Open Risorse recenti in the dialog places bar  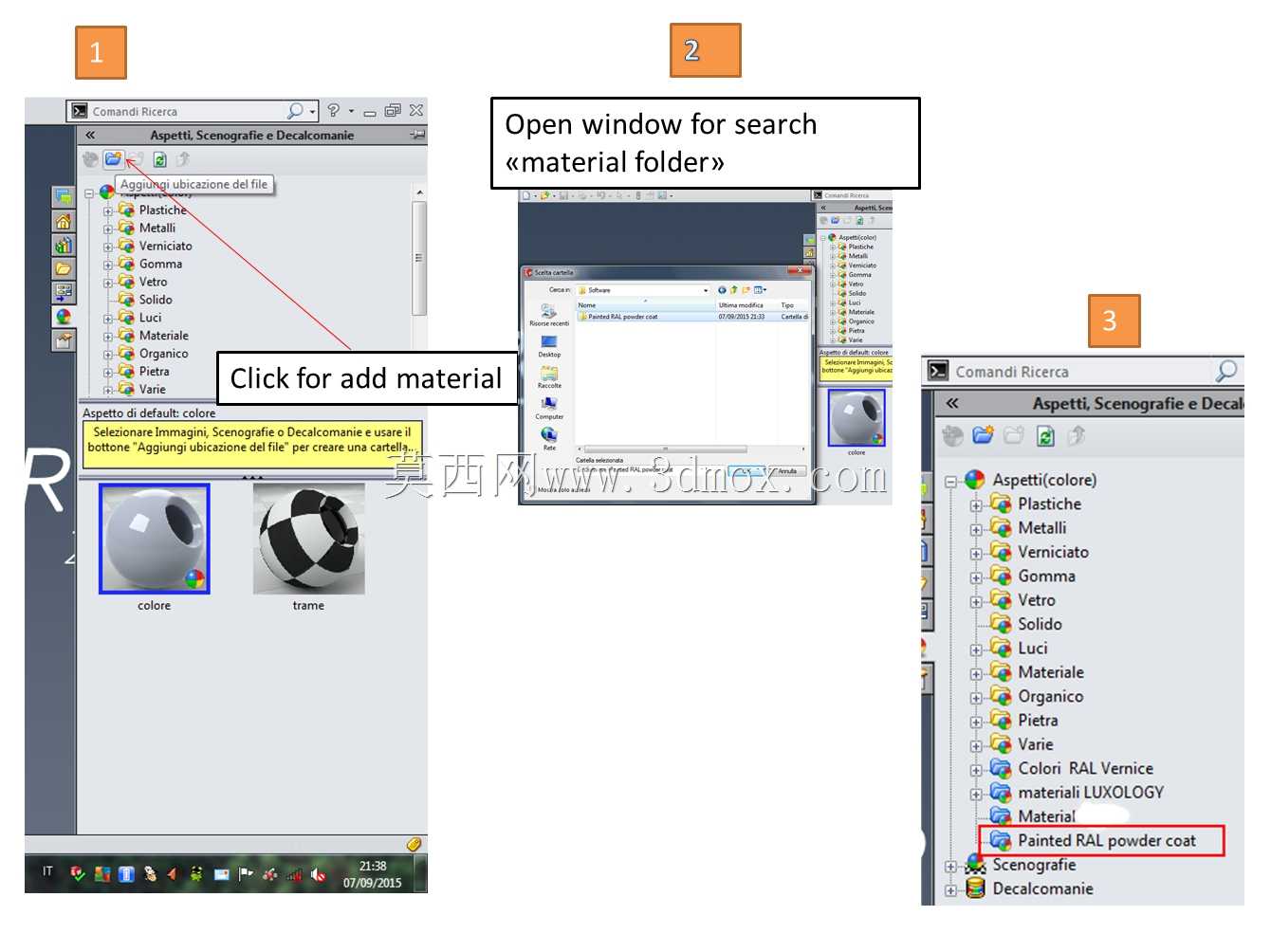[549, 315]
